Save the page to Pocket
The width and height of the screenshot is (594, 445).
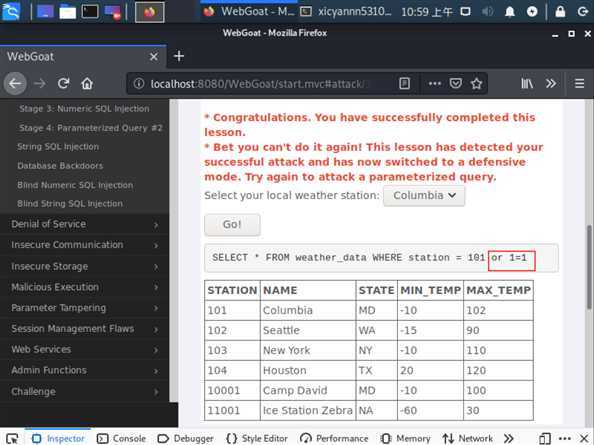(x=455, y=83)
